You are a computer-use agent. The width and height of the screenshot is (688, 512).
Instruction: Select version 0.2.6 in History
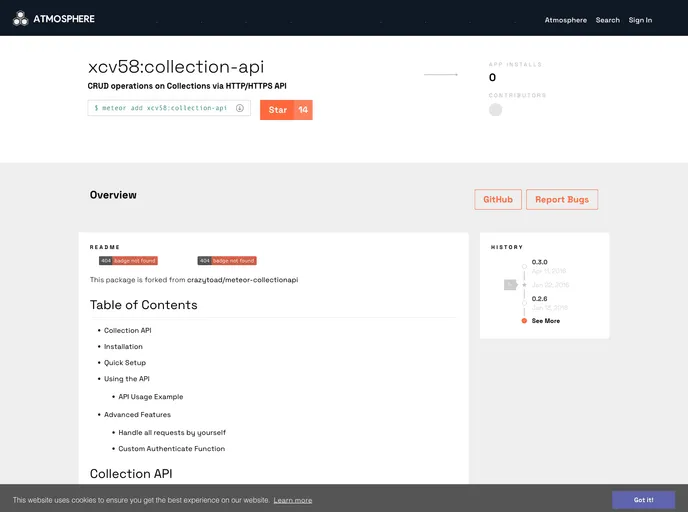540,299
